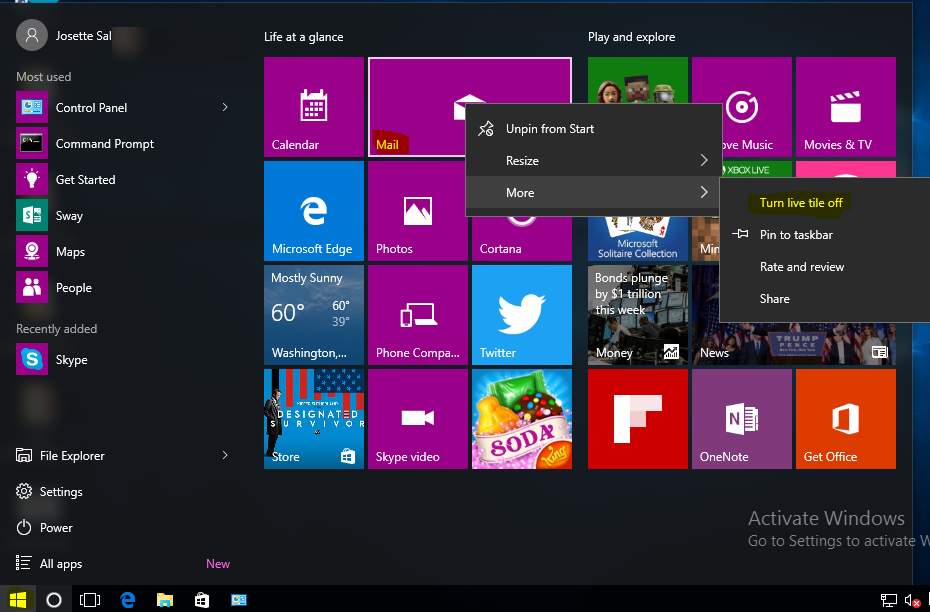
Task: Open the Money news tile
Action: click(x=638, y=315)
